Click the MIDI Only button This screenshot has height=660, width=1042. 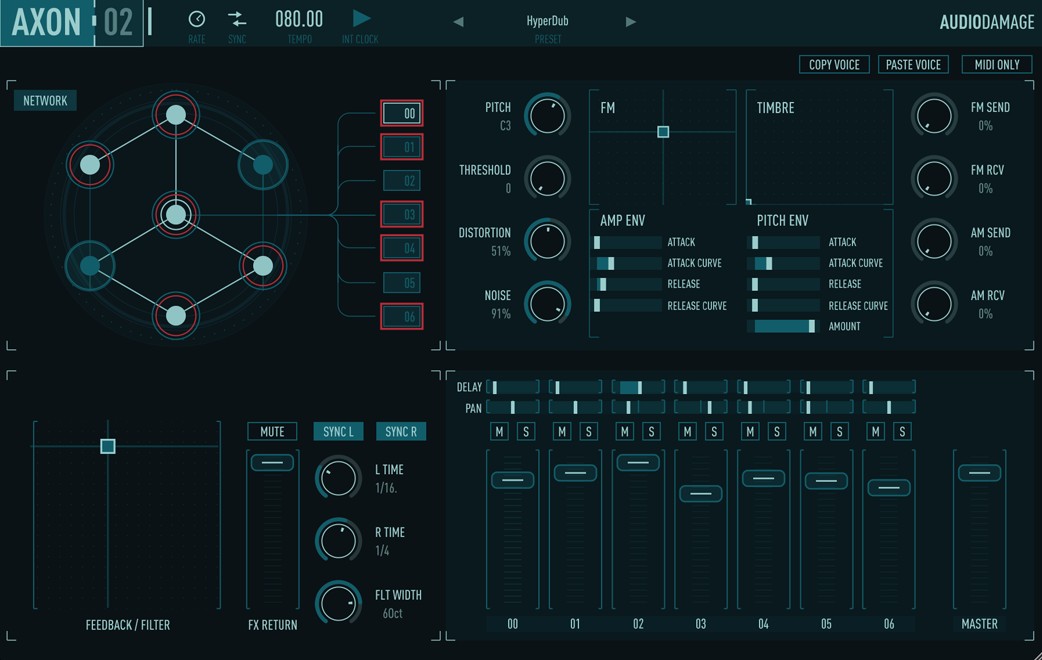click(x=997, y=64)
